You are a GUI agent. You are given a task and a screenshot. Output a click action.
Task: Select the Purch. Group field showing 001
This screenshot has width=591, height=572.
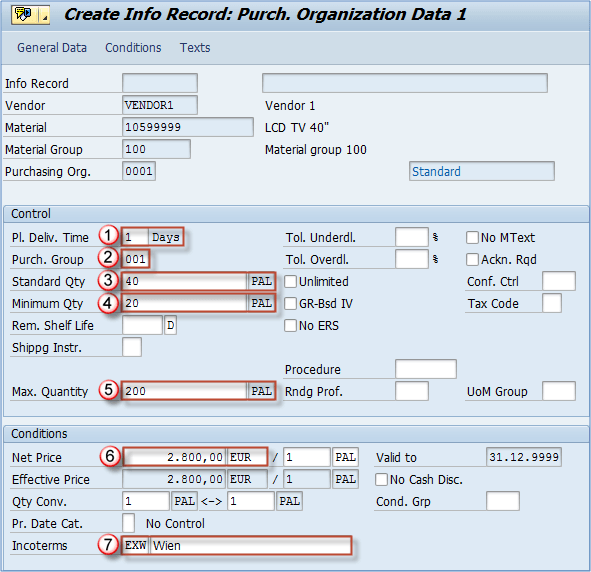(136, 259)
